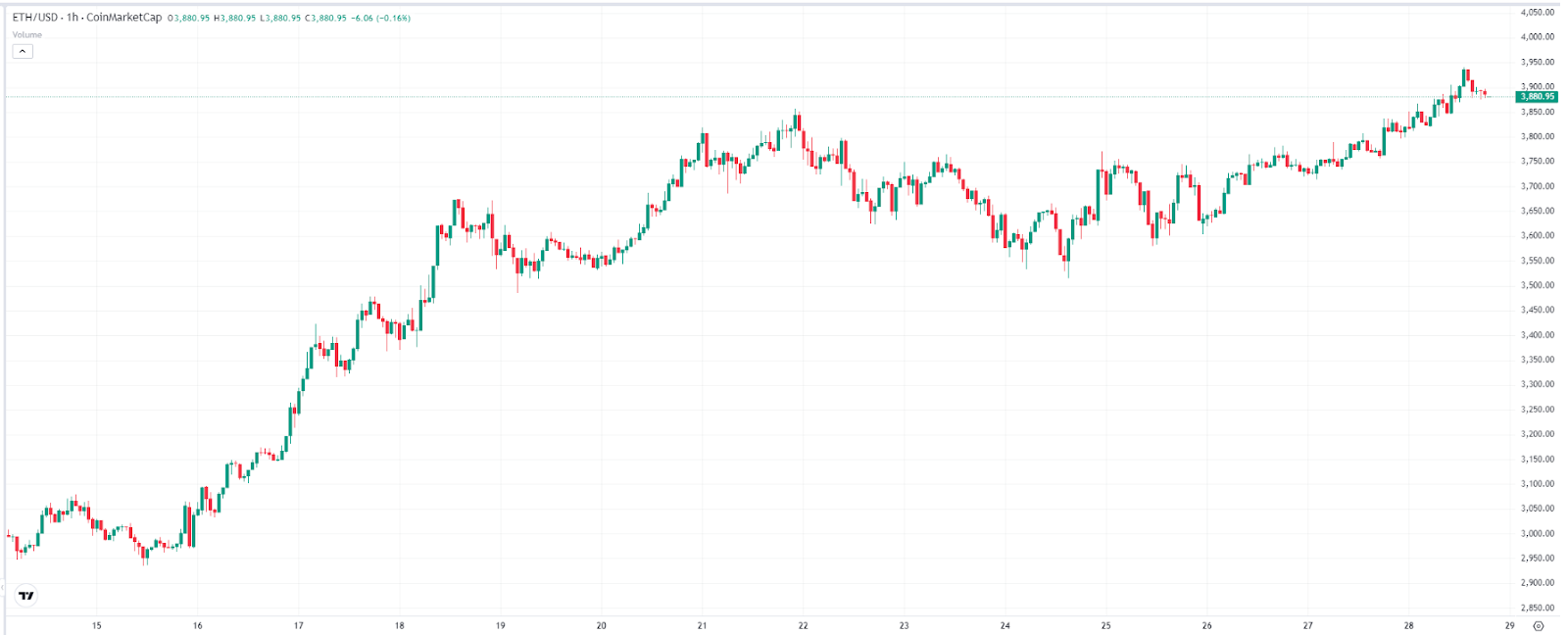Image resolution: width=1568 pixels, height=635 pixels.
Task: Click the legend Close price value
Action: (326, 19)
